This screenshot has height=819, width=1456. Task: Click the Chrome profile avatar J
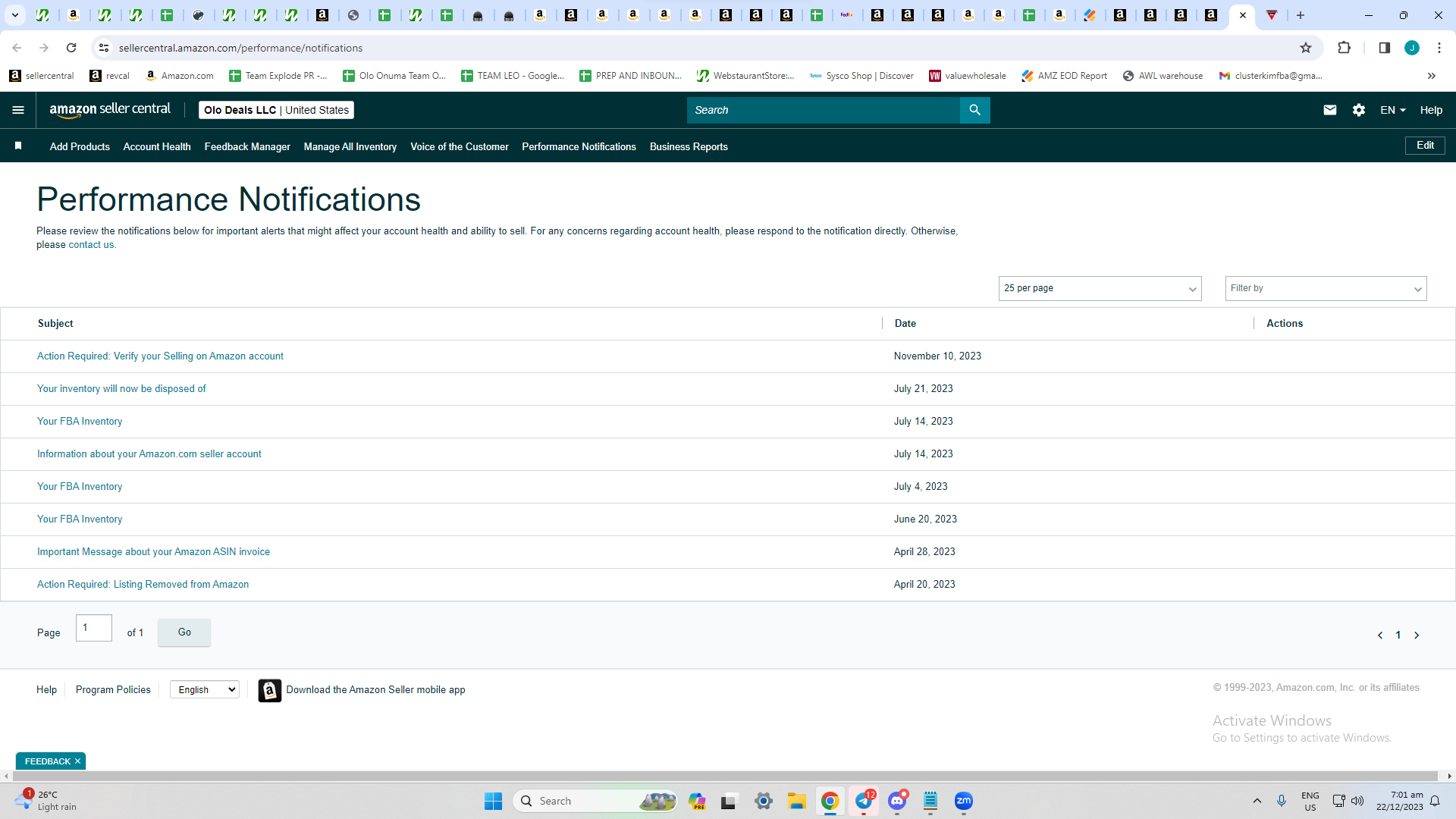pyautogui.click(x=1411, y=48)
